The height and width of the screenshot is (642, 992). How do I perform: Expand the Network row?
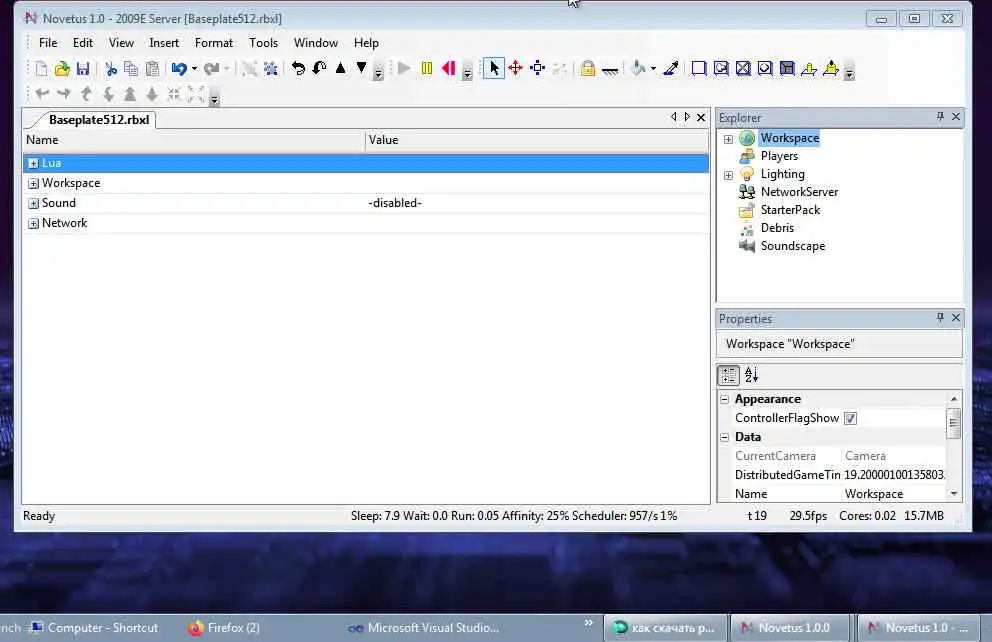click(34, 223)
